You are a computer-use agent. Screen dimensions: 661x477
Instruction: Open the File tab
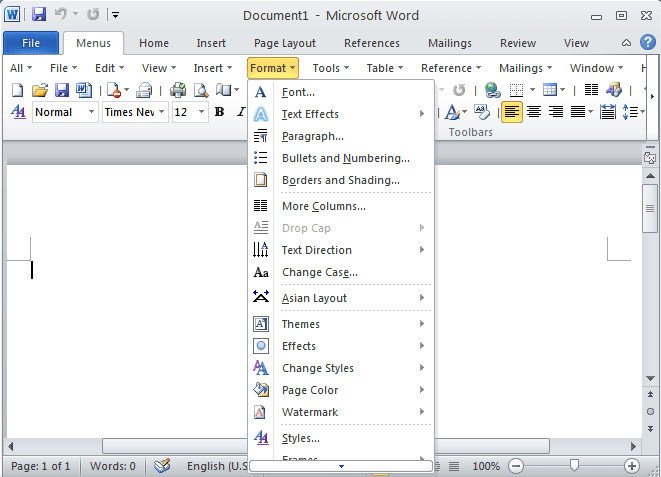[31, 43]
